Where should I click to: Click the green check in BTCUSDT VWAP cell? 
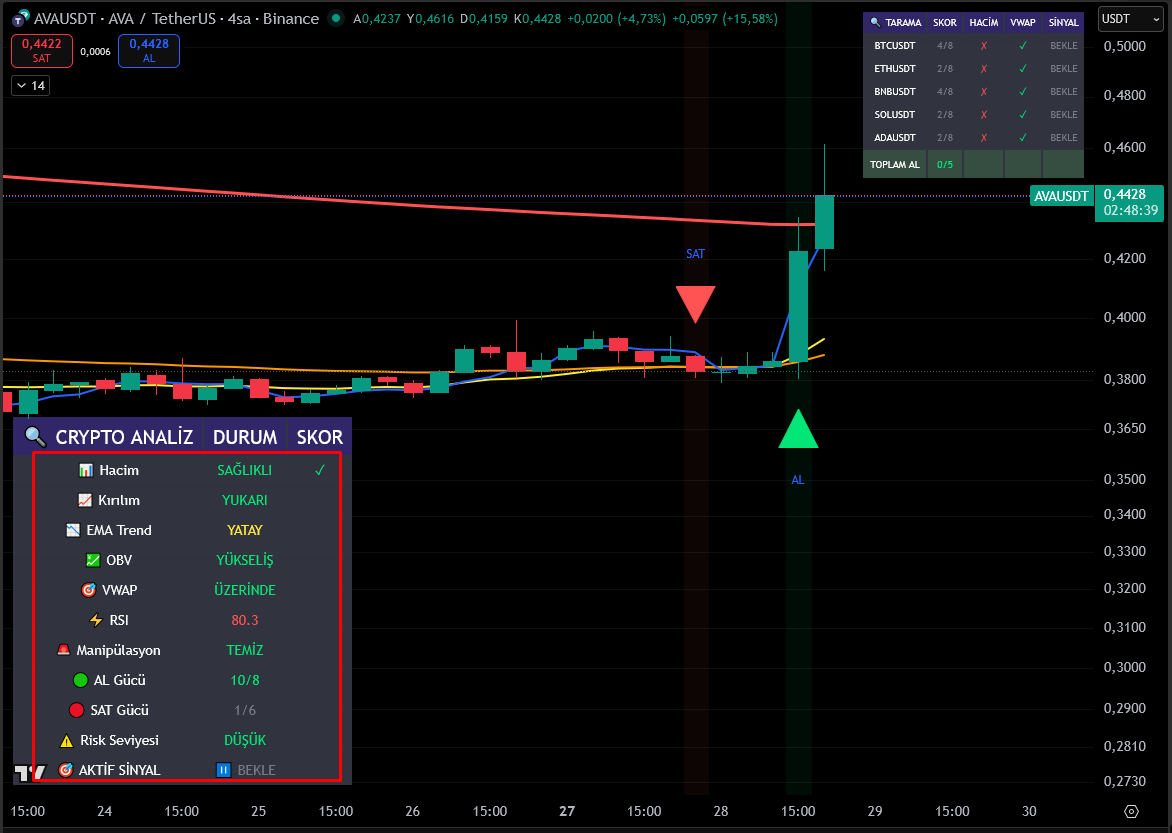(x=1023, y=46)
